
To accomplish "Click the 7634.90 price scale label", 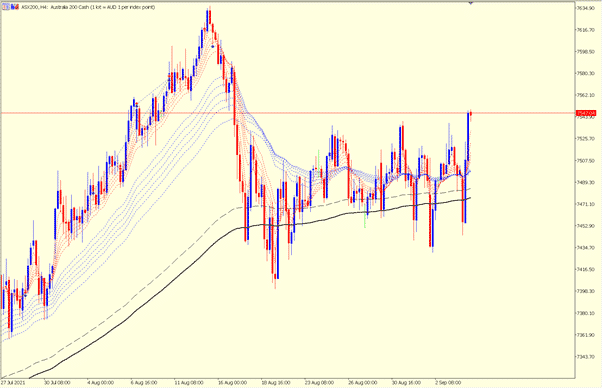I will click(x=586, y=8).
